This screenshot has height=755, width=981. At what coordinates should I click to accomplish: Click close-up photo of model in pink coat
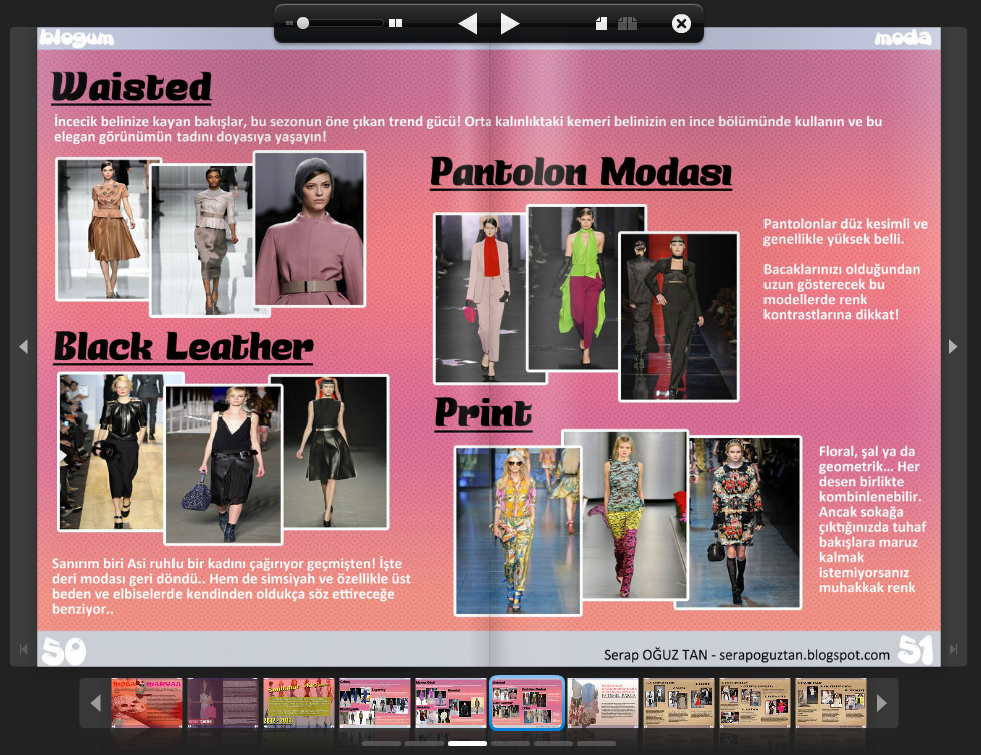click(310, 229)
